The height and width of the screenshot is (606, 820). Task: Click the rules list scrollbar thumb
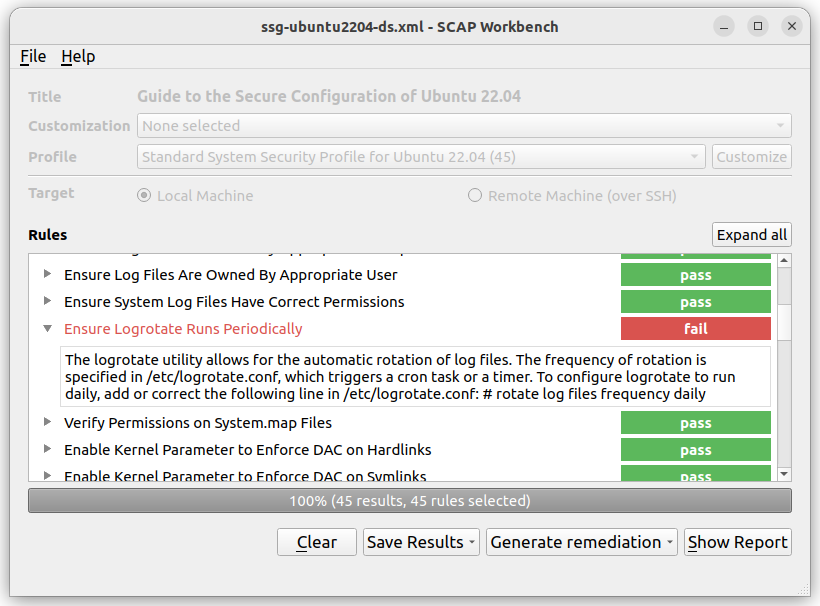(784, 323)
